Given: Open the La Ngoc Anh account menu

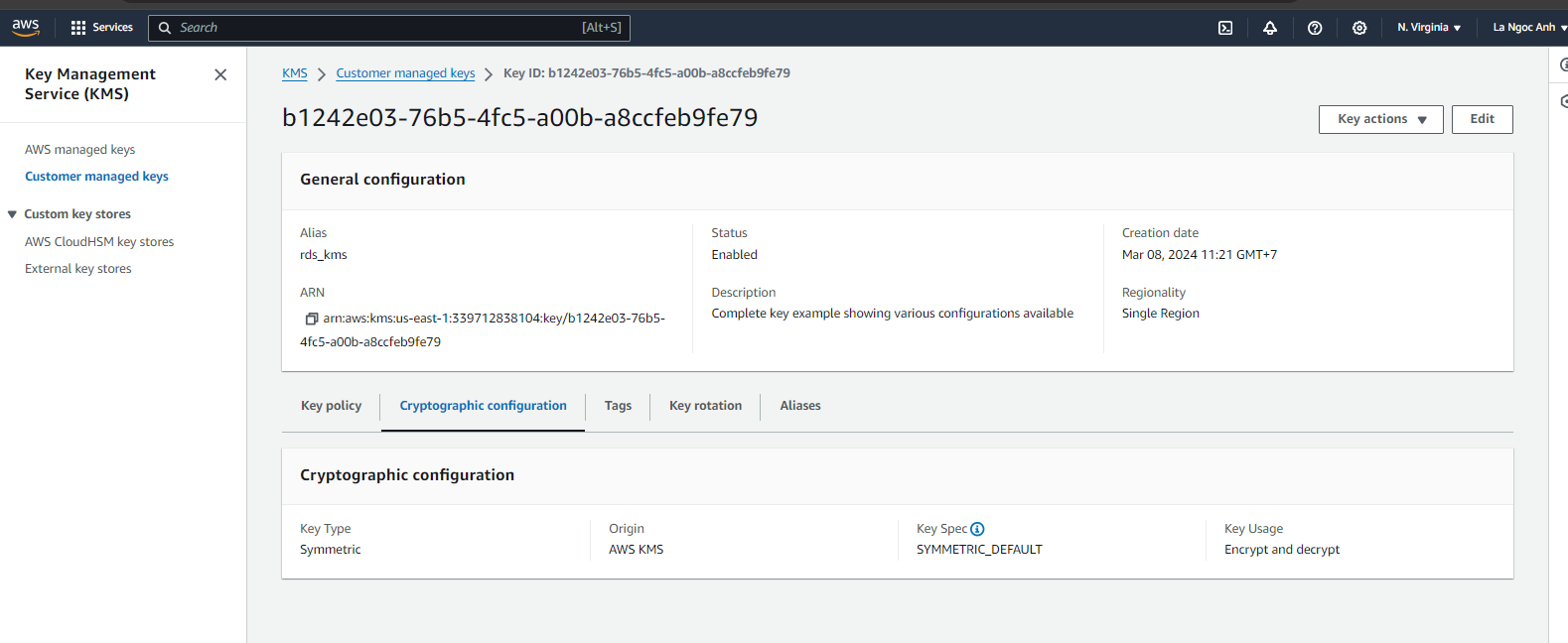Looking at the screenshot, I should click(1527, 28).
